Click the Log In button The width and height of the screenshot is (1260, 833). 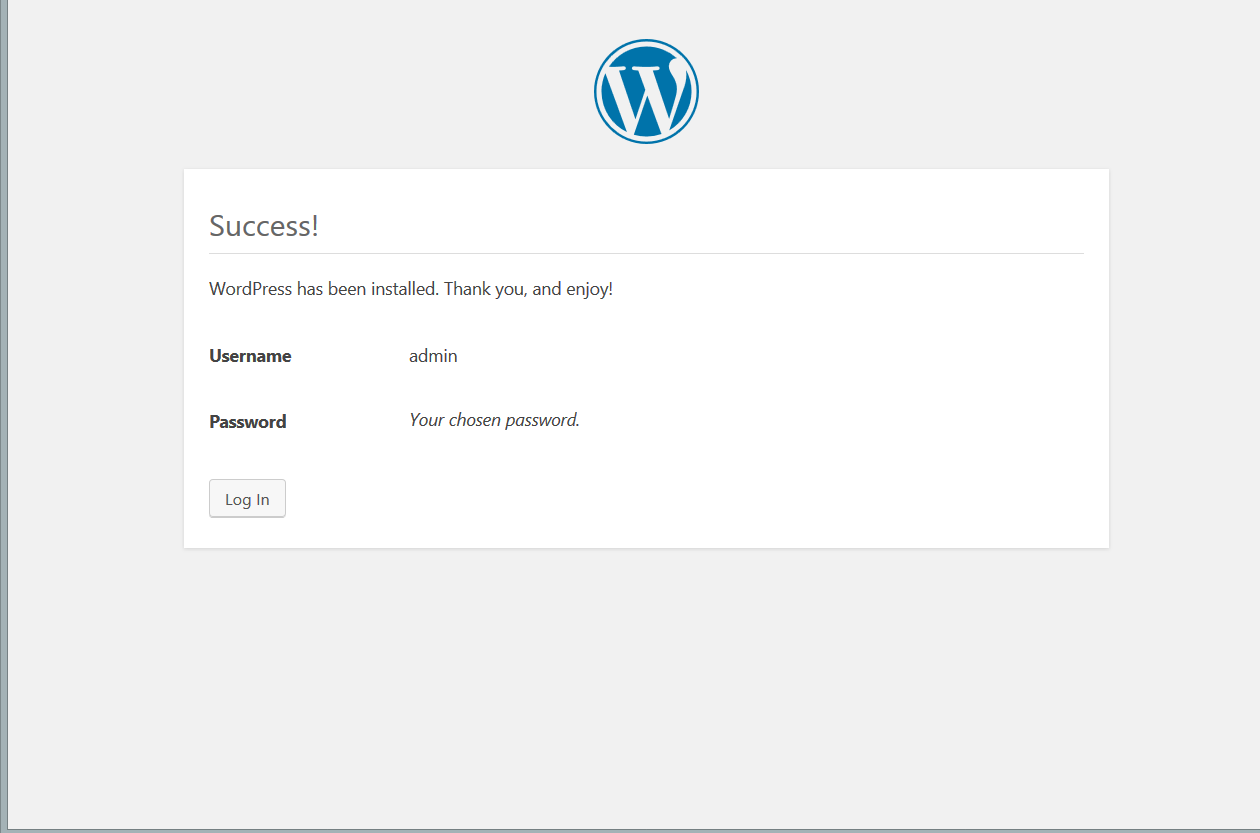point(247,498)
